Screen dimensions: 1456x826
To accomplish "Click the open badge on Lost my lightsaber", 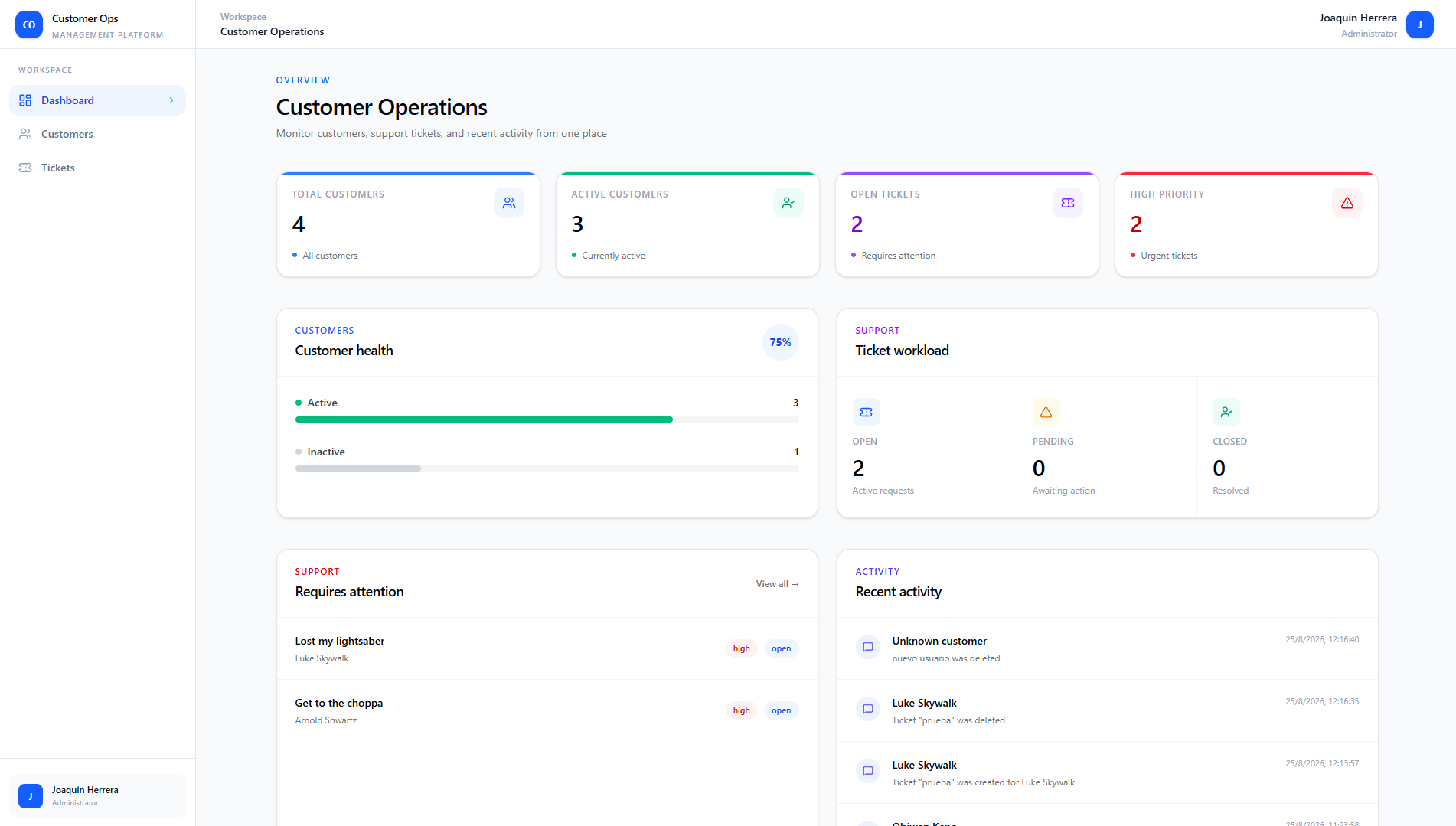I will [781, 648].
